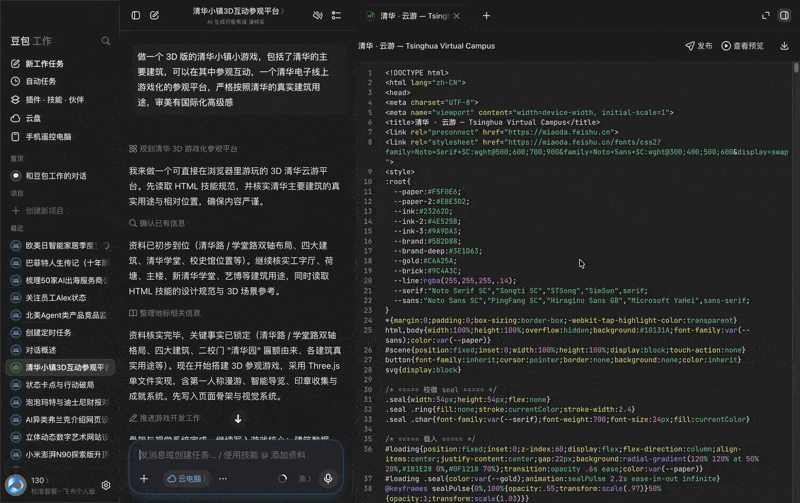
Task: Open conversation 巴菲特人生传记
Action: click(x=60, y=263)
